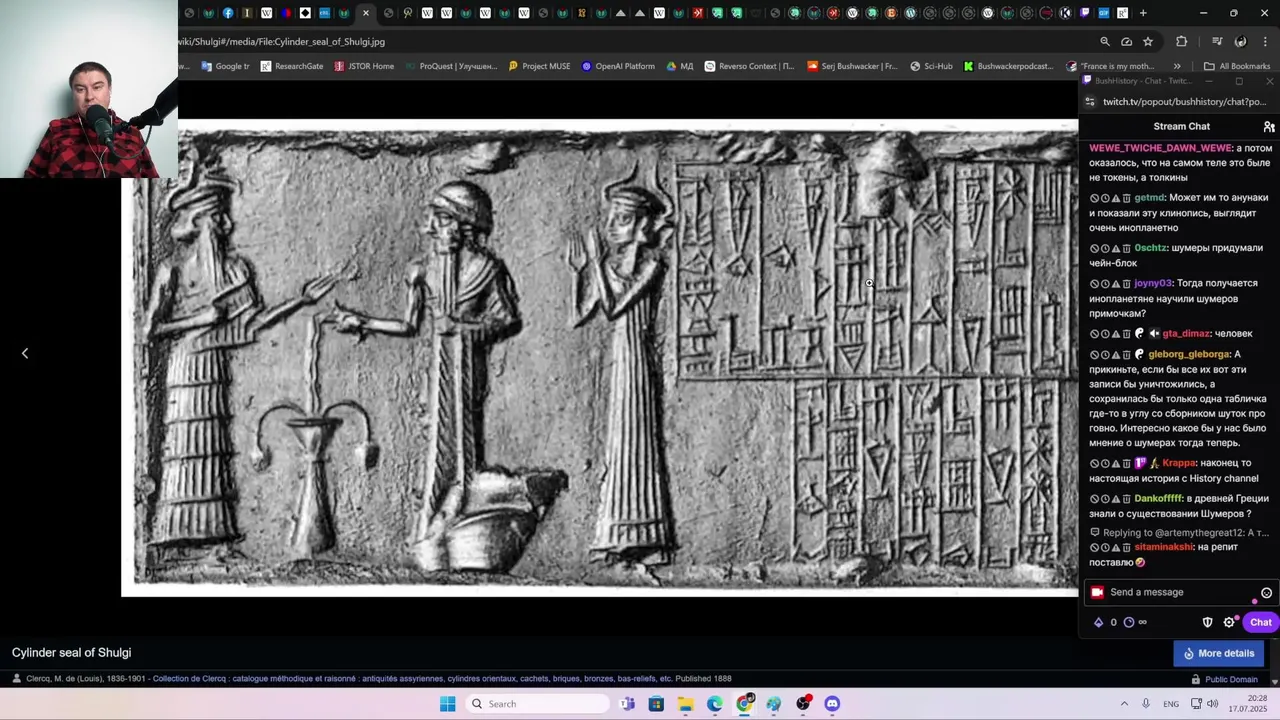
Task: Delete joyny03's message via trash icon
Action: pos(1127,283)
